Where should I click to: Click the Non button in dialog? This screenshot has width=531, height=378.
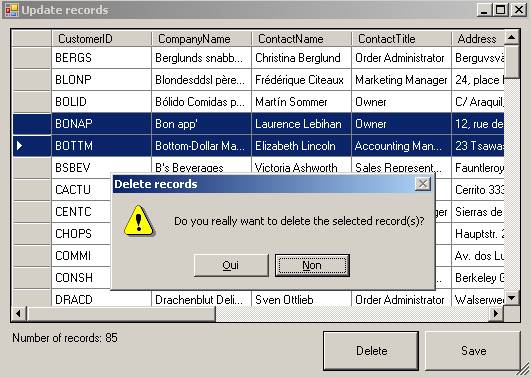coord(312,265)
